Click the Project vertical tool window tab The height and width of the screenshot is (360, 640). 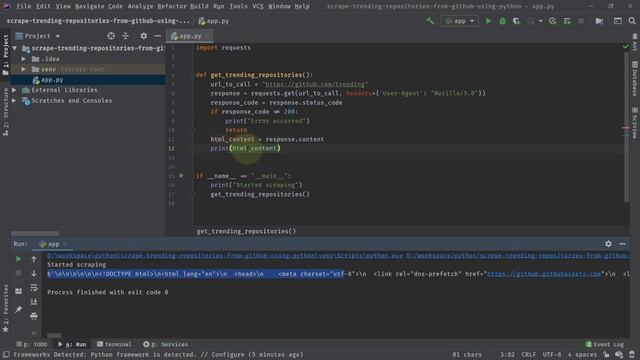click(x=5, y=54)
